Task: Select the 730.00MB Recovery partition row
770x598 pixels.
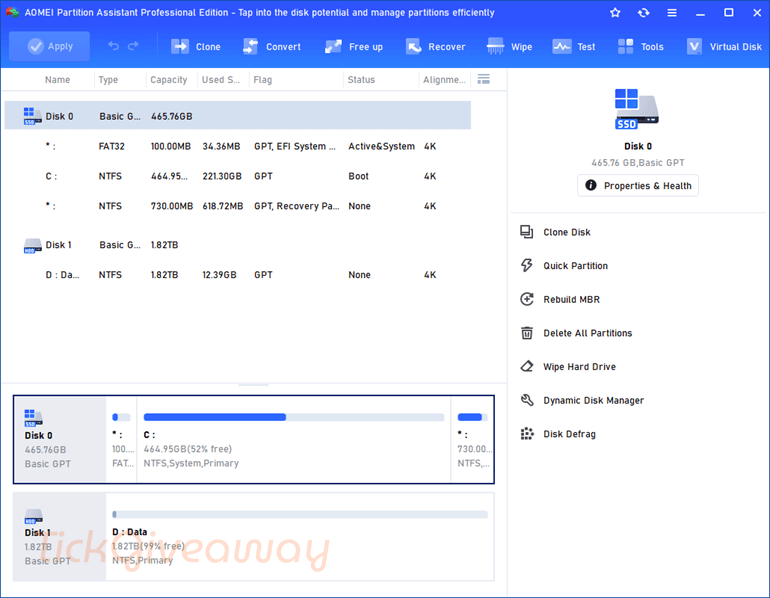Action: 238,206
